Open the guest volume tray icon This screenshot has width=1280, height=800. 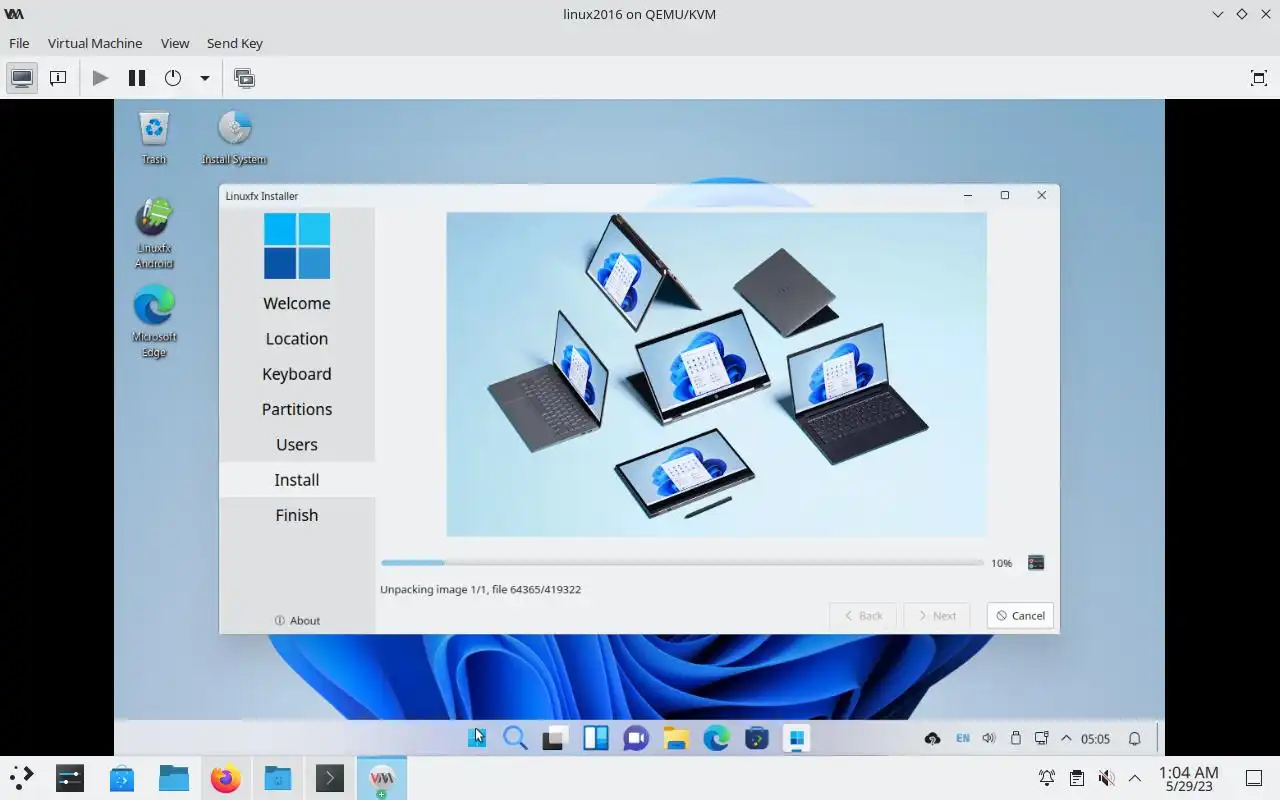click(x=989, y=739)
